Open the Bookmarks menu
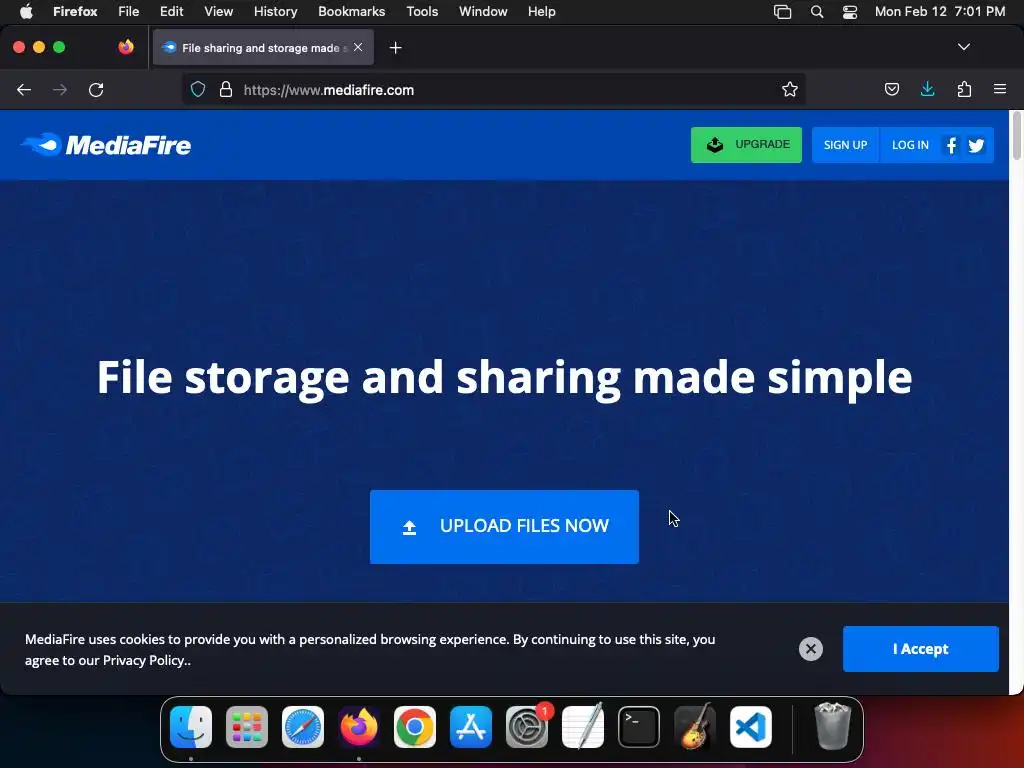1024x768 pixels. [351, 11]
